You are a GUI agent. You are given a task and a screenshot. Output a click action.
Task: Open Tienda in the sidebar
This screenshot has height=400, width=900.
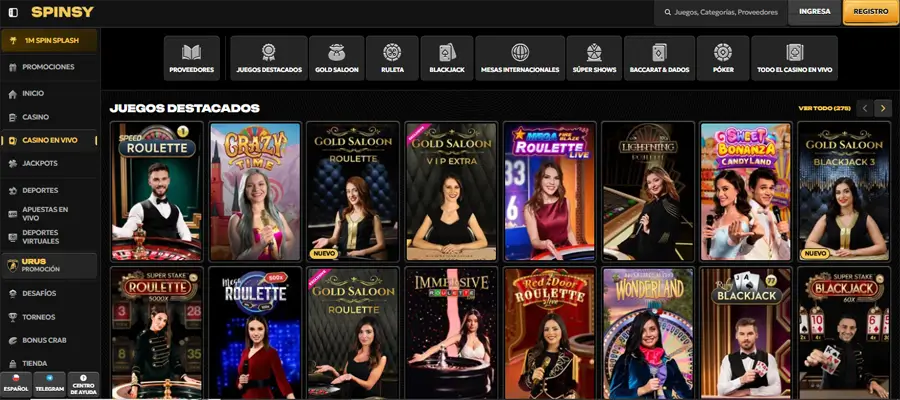coord(49,363)
